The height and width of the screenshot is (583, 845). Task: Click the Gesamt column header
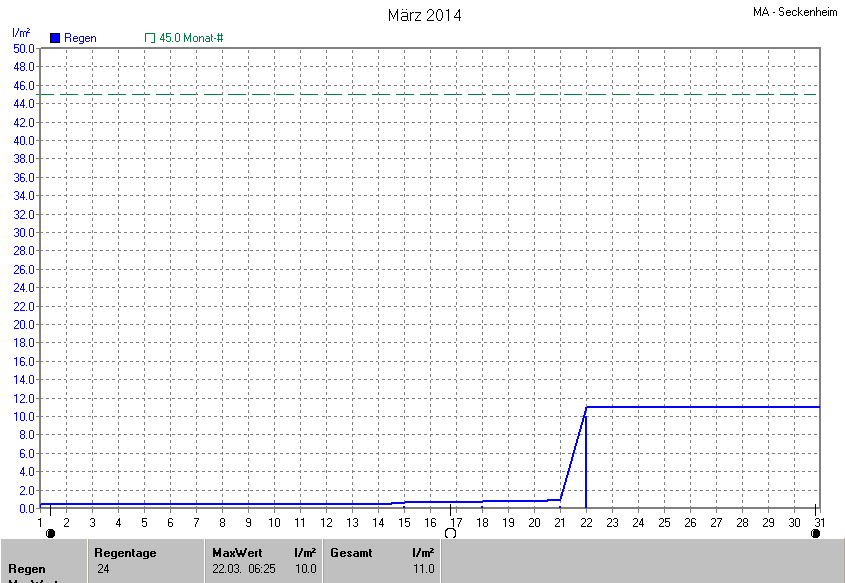(351, 553)
